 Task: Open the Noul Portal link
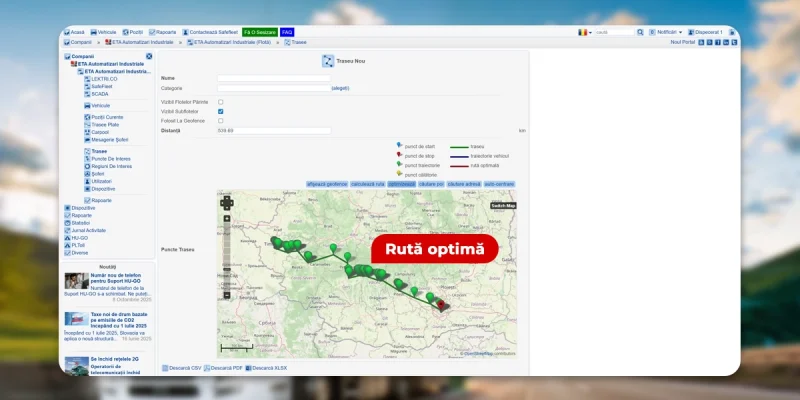[x=683, y=42]
